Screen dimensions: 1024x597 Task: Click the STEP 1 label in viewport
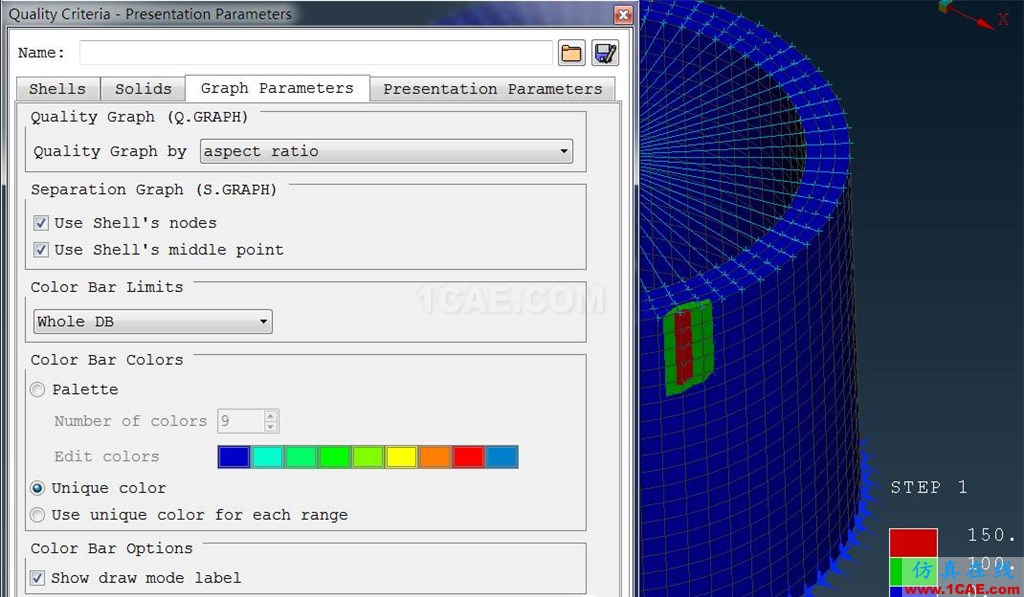[929, 487]
